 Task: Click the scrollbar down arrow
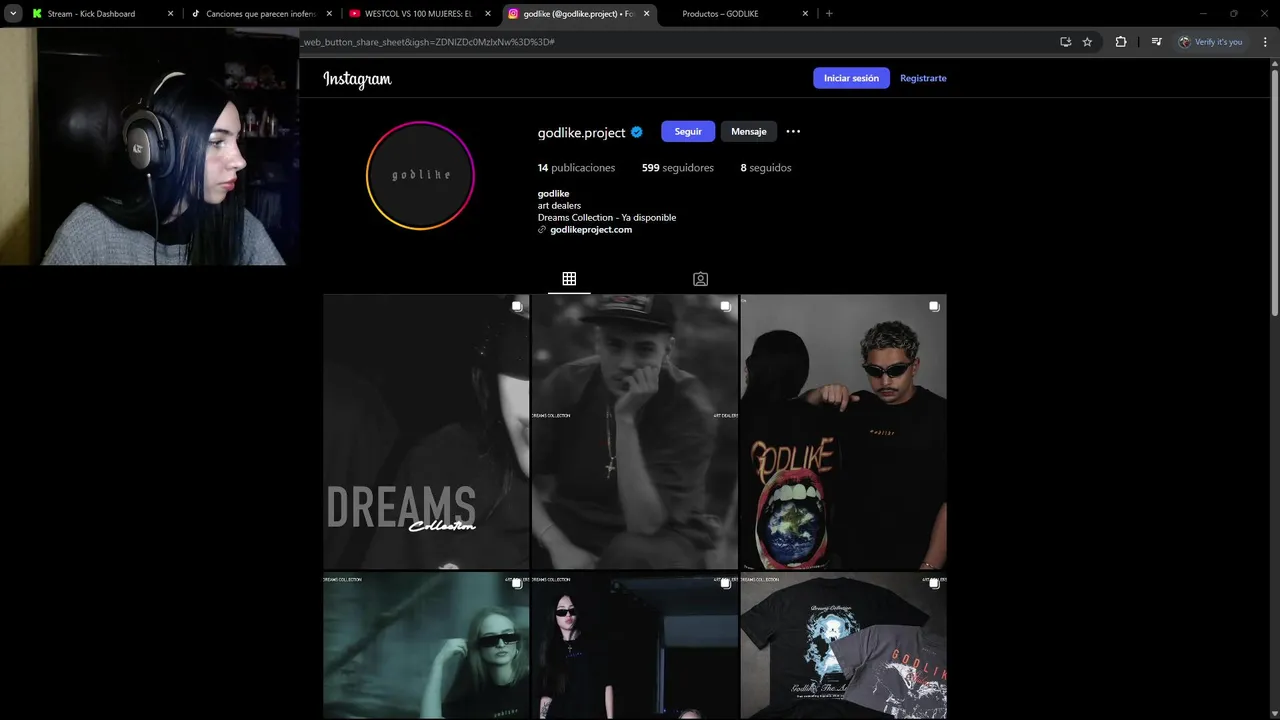coord(1274,713)
